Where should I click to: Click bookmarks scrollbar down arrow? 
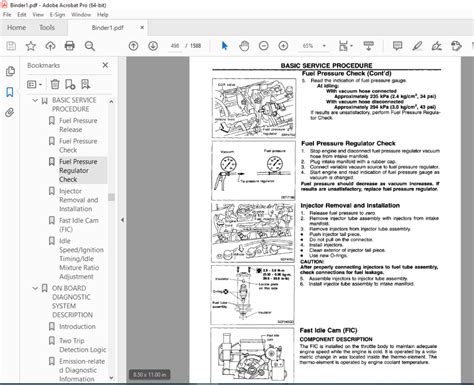111,378
